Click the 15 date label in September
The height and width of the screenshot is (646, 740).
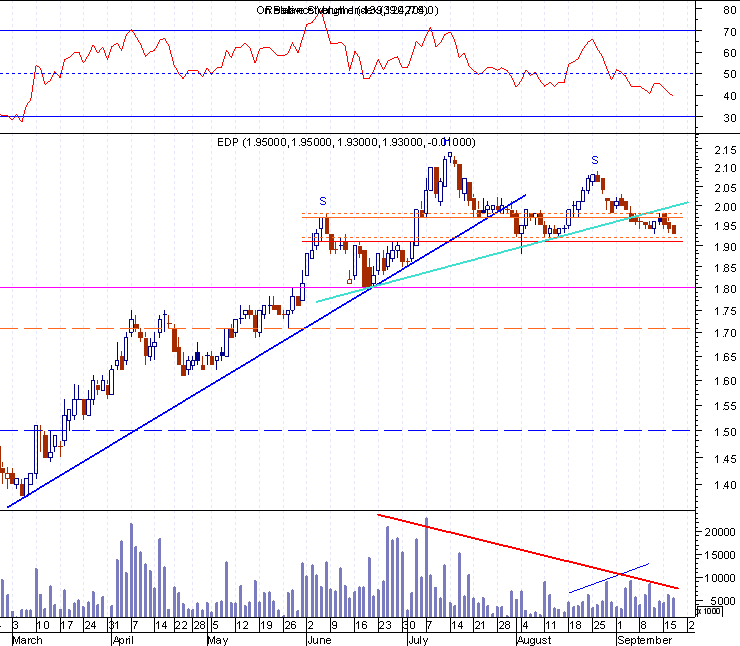(671, 625)
